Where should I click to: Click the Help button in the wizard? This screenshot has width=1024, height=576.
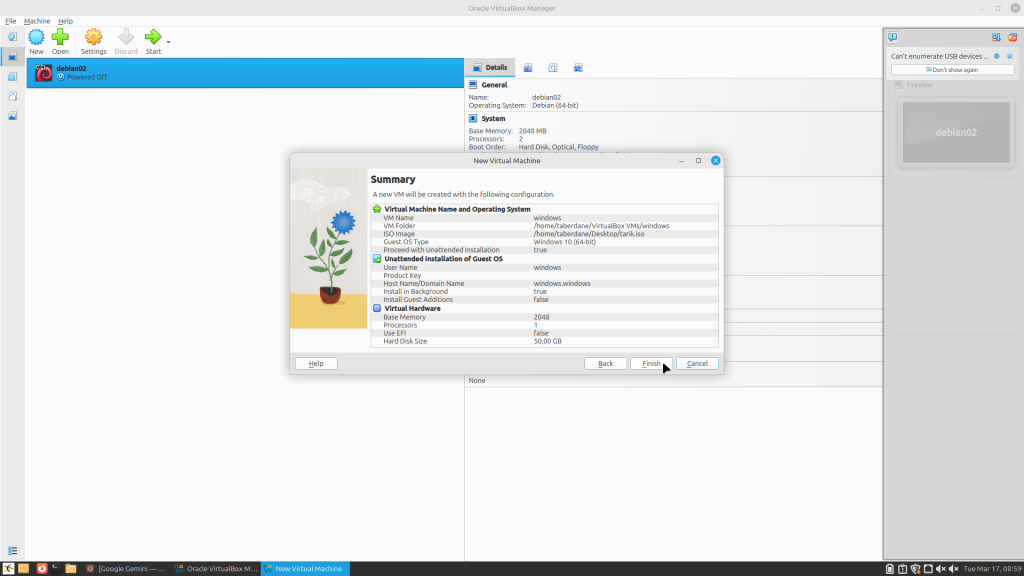(x=316, y=363)
